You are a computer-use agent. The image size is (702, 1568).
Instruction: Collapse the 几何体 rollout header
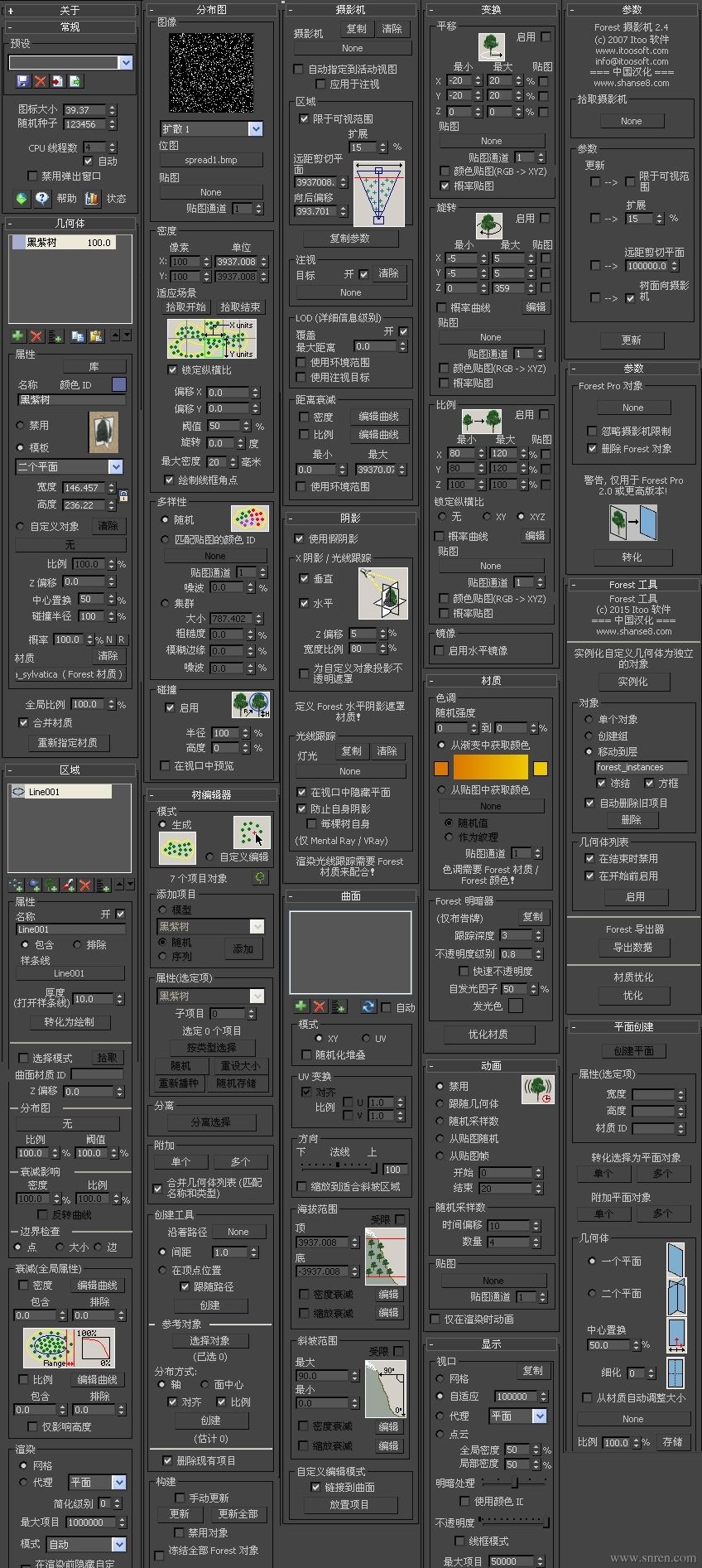(70, 223)
